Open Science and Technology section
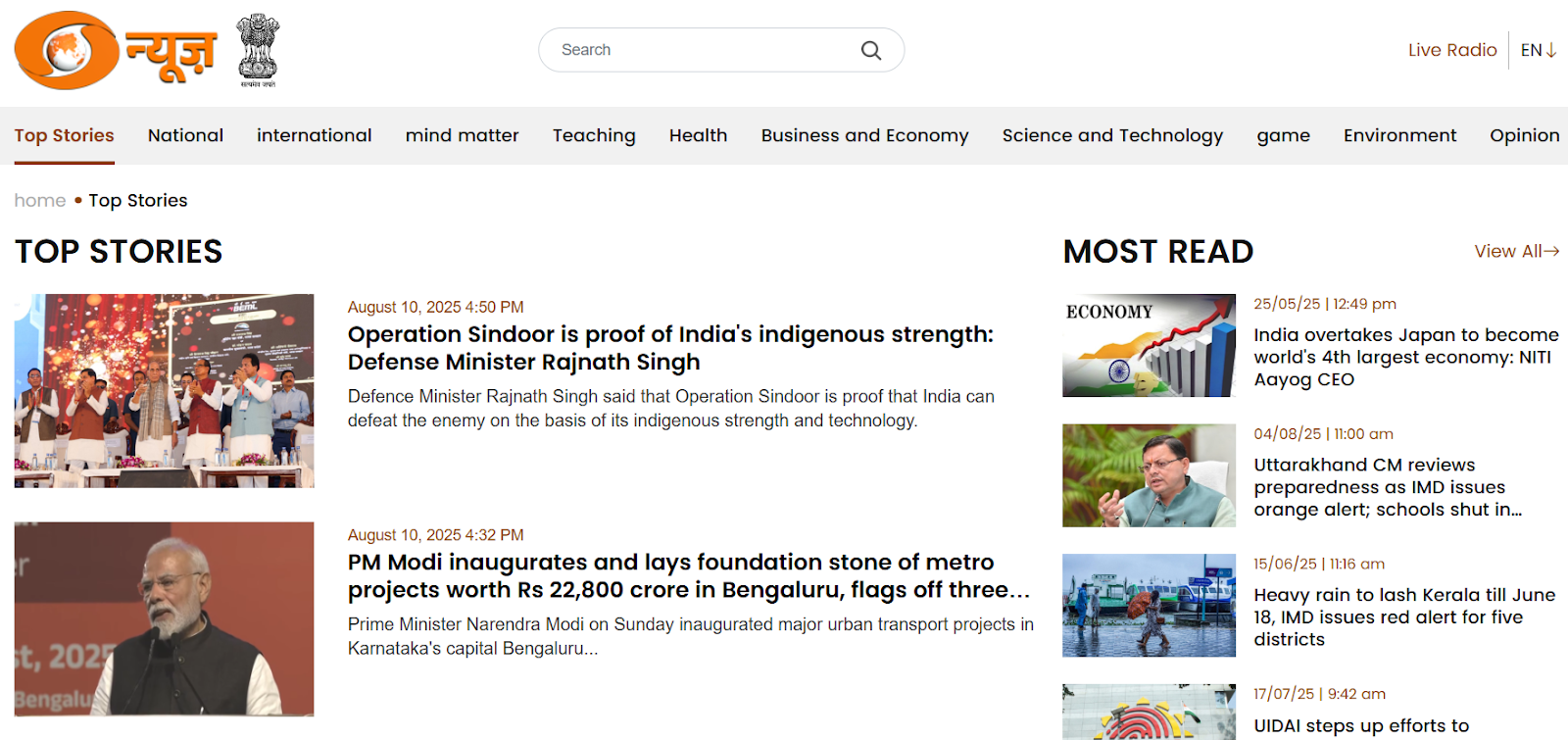The width and height of the screenshot is (1568, 740). point(1112,135)
